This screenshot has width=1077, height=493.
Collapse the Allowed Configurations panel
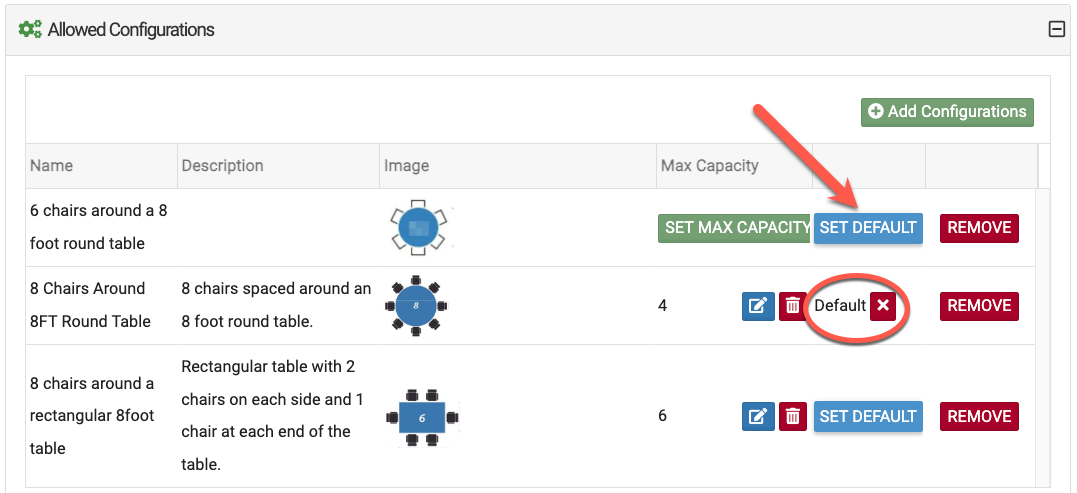pos(1056,30)
